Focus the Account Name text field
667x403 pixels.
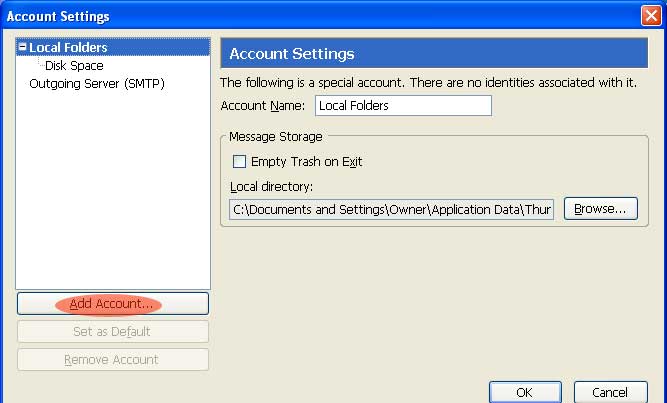(x=403, y=105)
